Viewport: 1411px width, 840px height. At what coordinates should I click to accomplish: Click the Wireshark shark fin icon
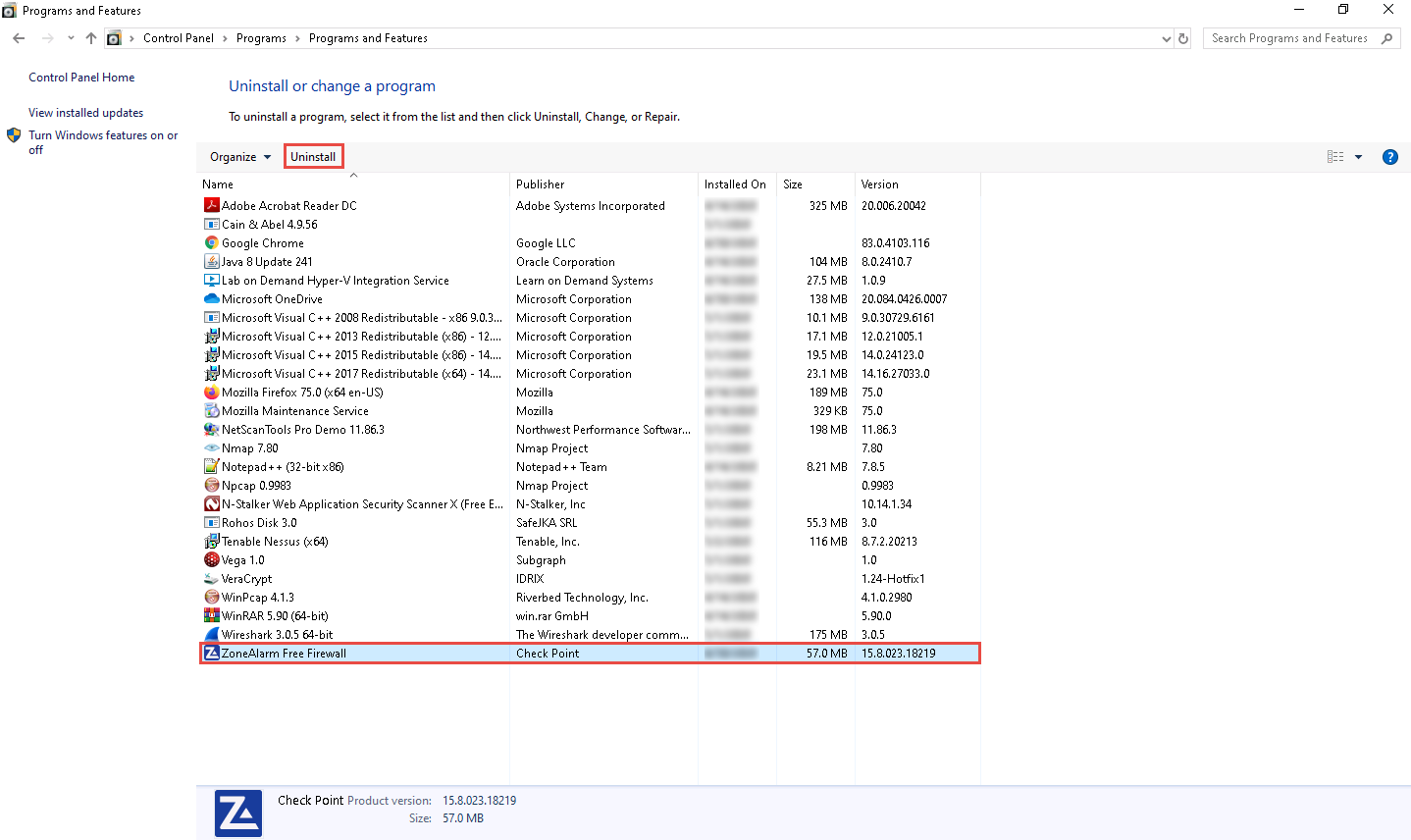click(x=211, y=634)
